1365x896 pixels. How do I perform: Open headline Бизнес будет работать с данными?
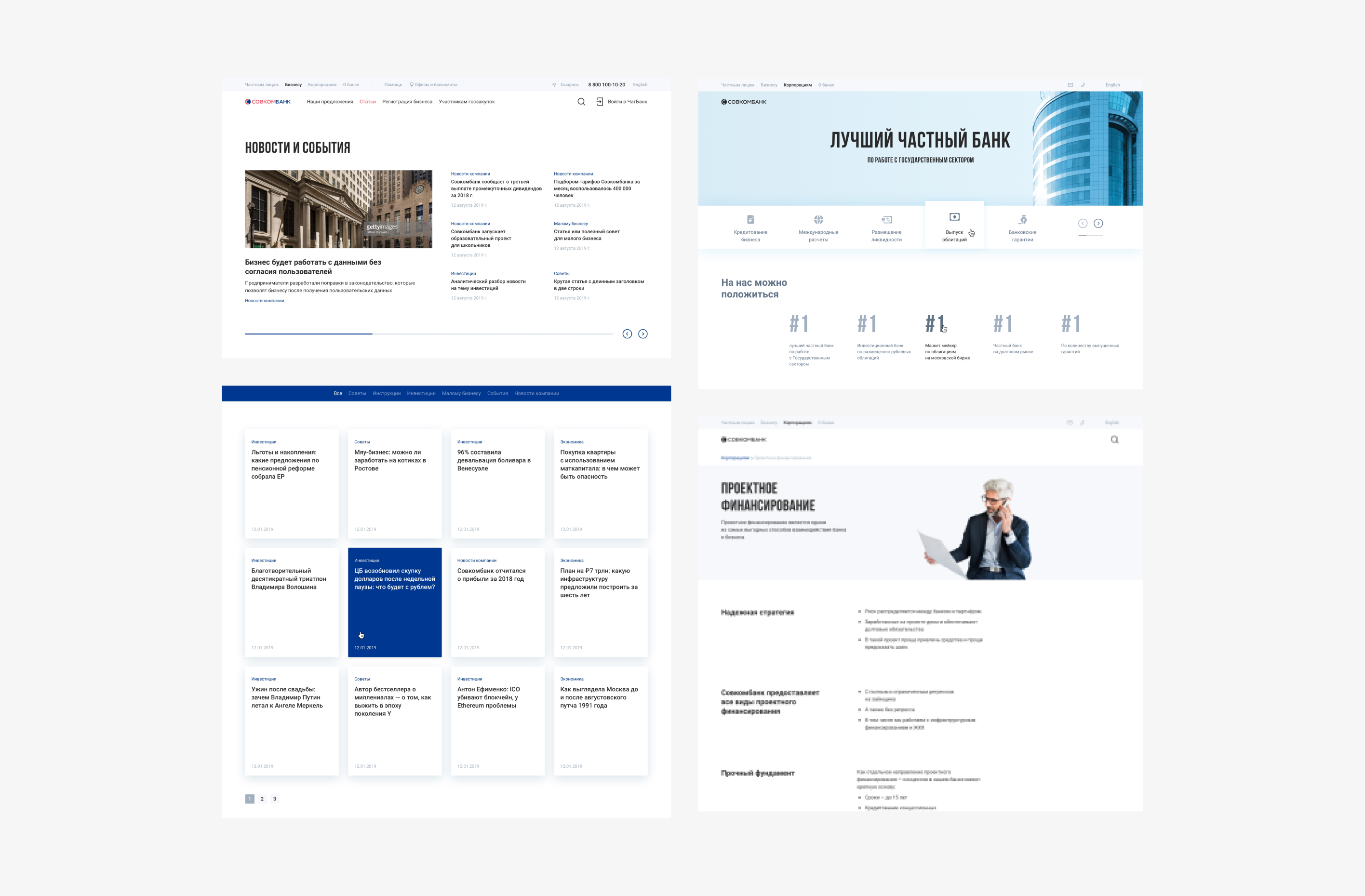click(x=313, y=267)
